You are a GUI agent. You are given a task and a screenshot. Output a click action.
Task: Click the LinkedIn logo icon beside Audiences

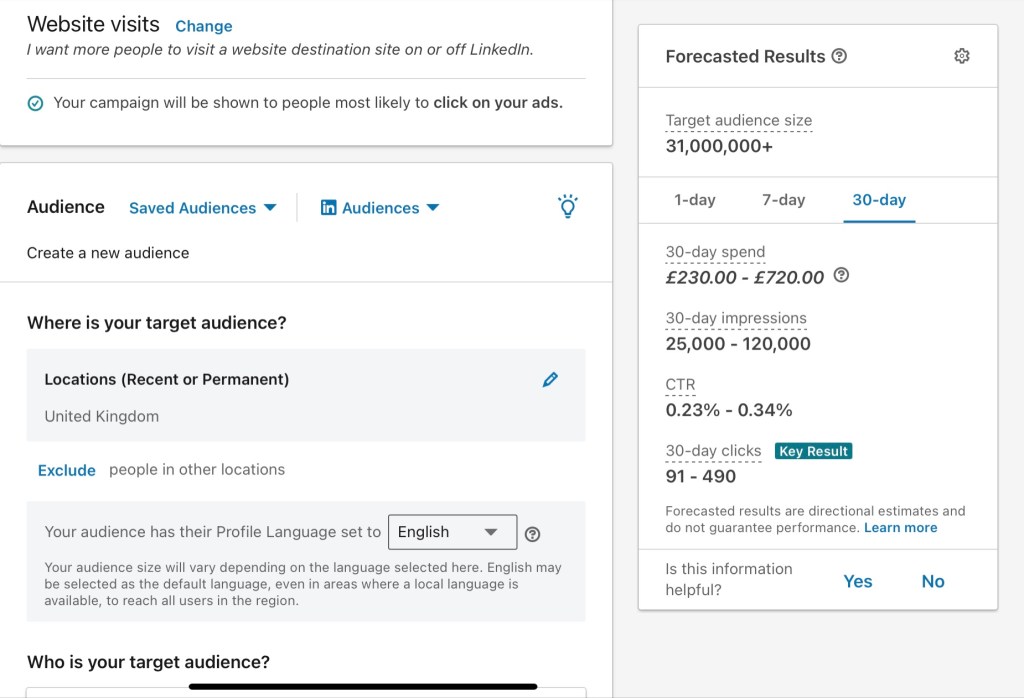pyautogui.click(x=328, y=208)
